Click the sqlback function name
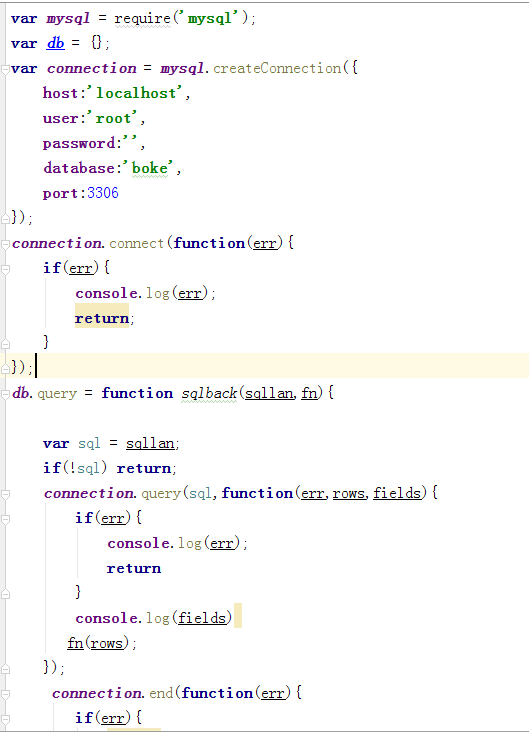This screenshot has height=732, width=529. tap(209, 394)
